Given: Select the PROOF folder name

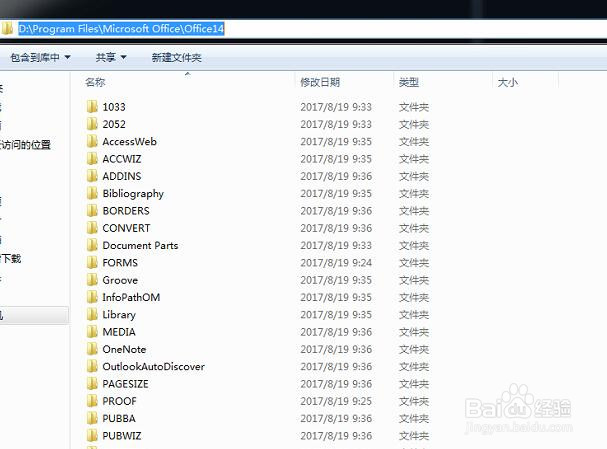Looking at the screenshot, I should click(x=119, y=401).
